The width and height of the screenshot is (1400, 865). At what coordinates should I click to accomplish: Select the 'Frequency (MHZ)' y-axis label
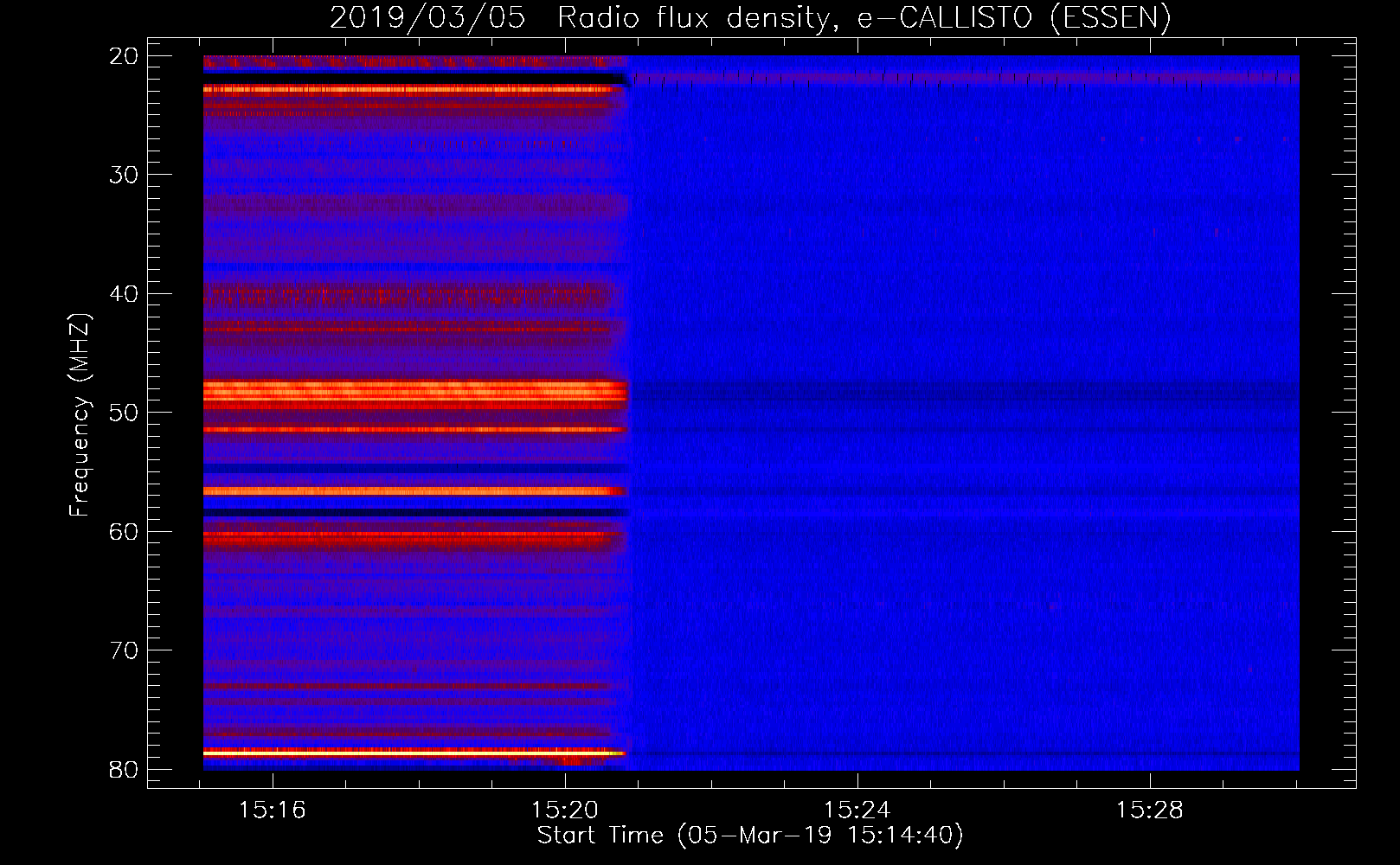[79, 415]
